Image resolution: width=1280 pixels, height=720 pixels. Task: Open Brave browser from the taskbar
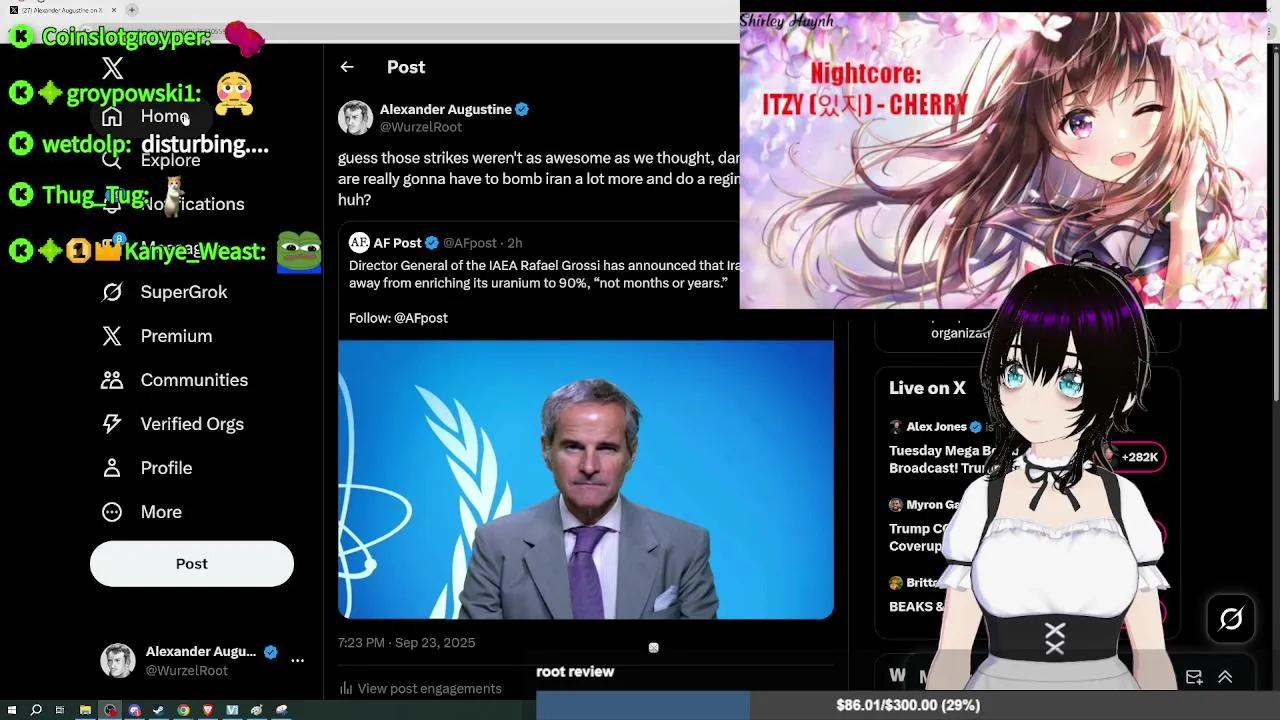(208, 710)
